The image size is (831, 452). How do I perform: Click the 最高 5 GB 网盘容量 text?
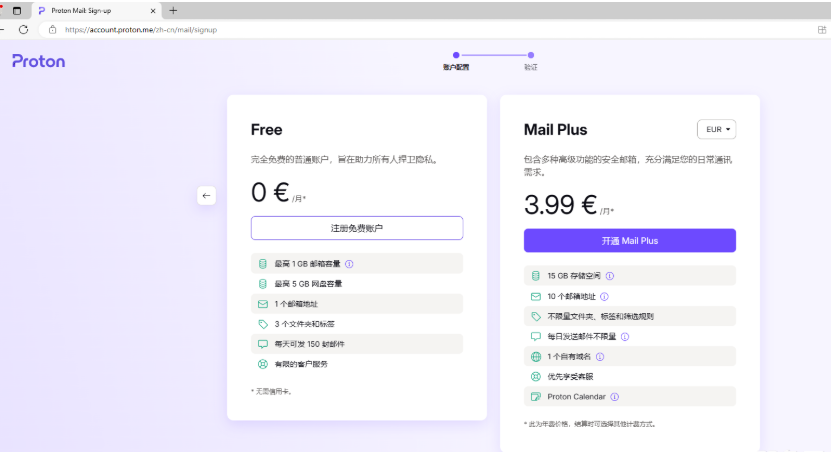click(308, 284)
